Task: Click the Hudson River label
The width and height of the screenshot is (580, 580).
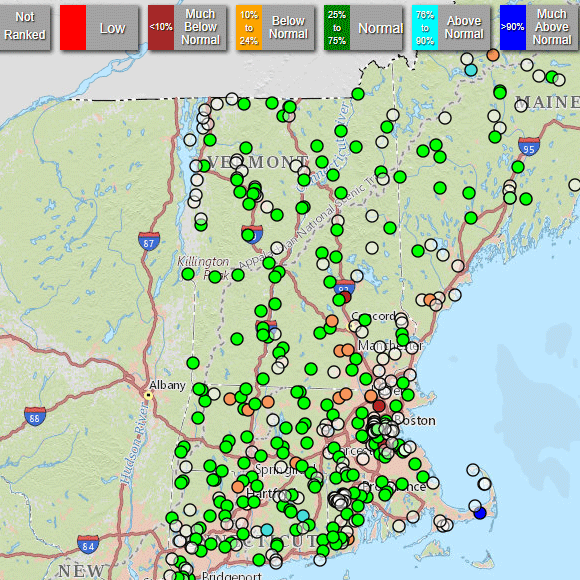Action: click(x=136, y=443)
